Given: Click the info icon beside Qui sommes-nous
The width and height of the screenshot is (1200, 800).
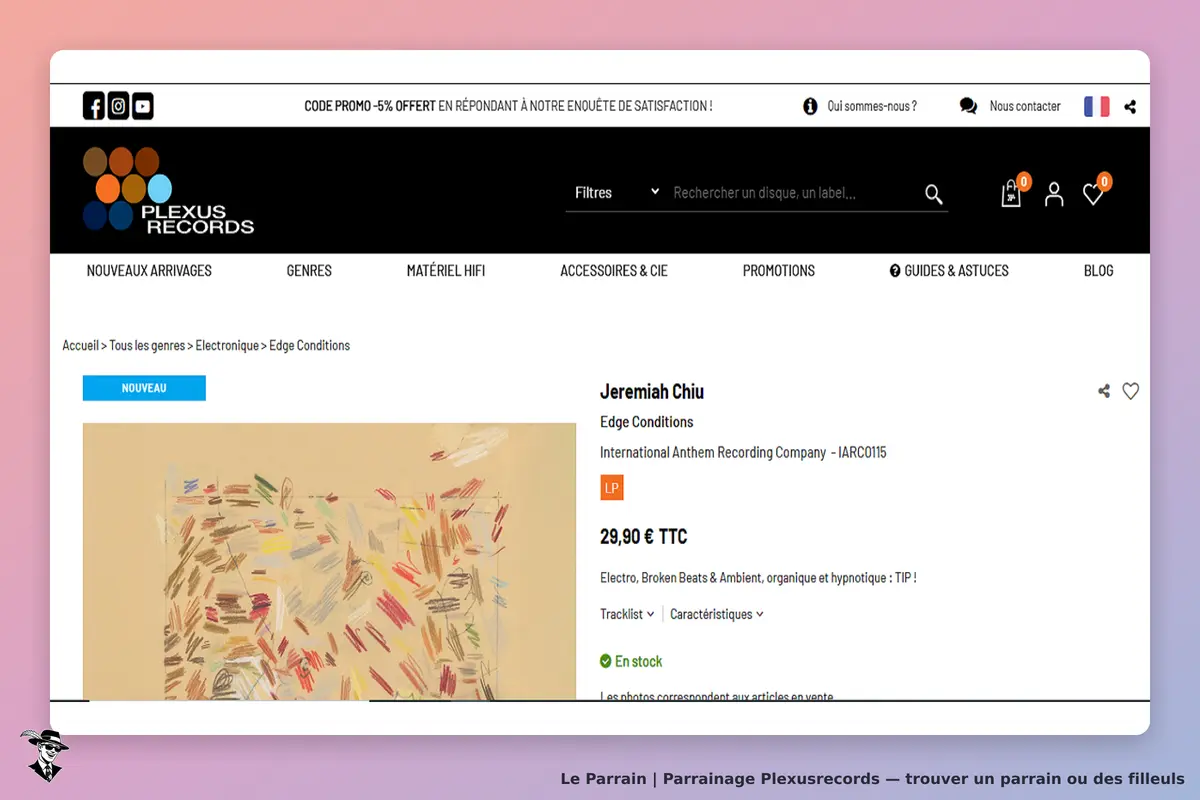Looking at the screenshot, I should point(810,106).
